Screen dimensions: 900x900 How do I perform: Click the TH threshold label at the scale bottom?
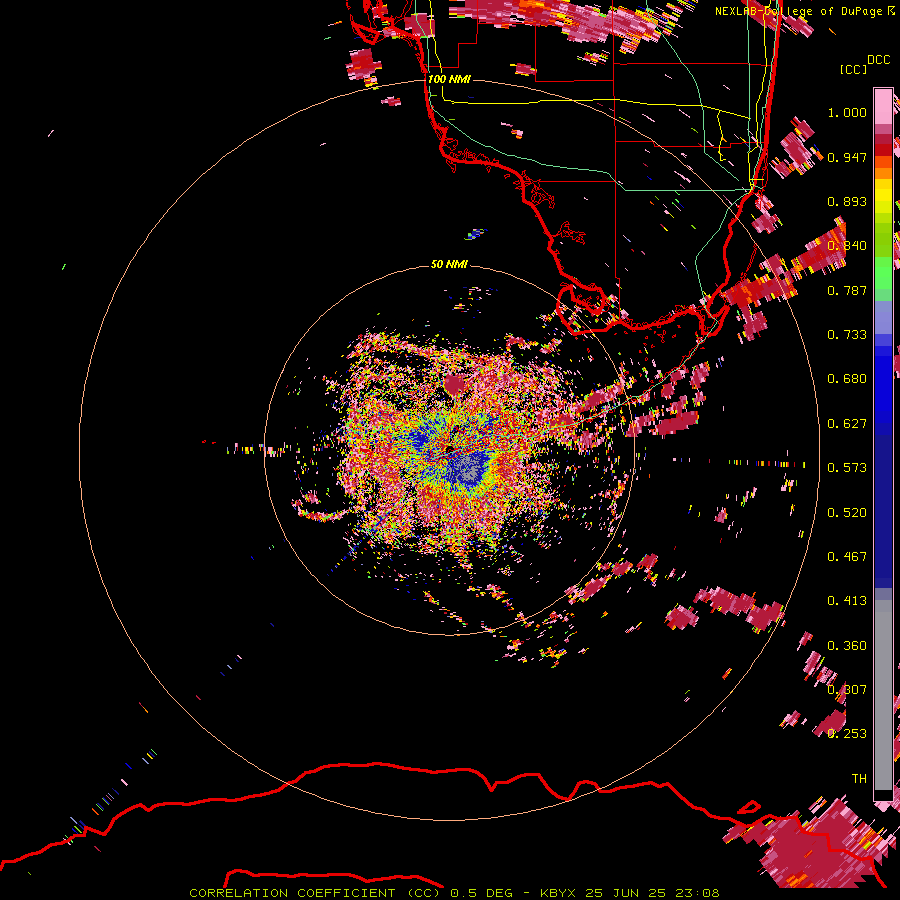click(859, 779)
